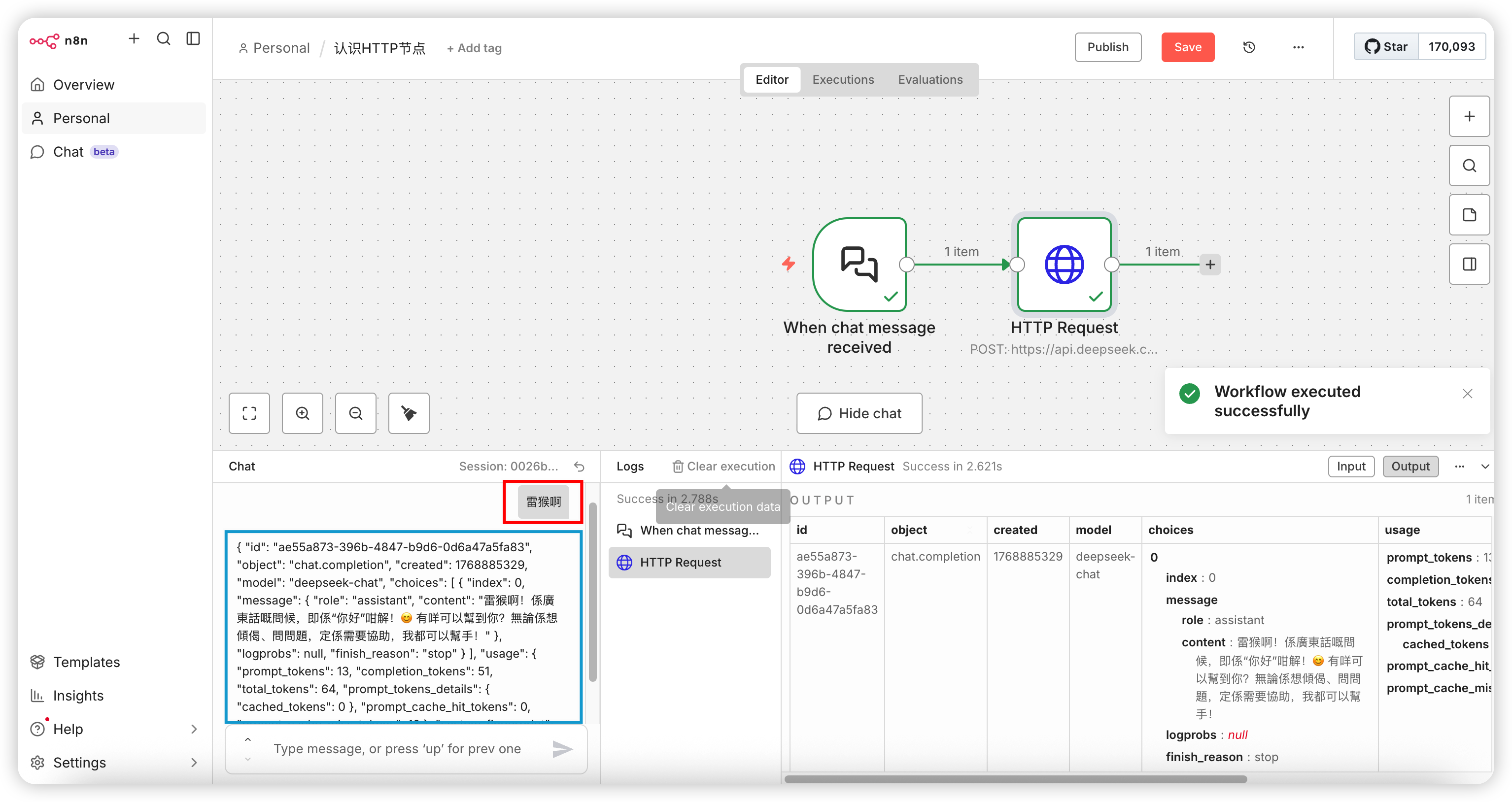The height and width of the screenshot is (802, 1512).
Task: Open the Executions tab
Action: pyautogui.click(x=843, y=80)
